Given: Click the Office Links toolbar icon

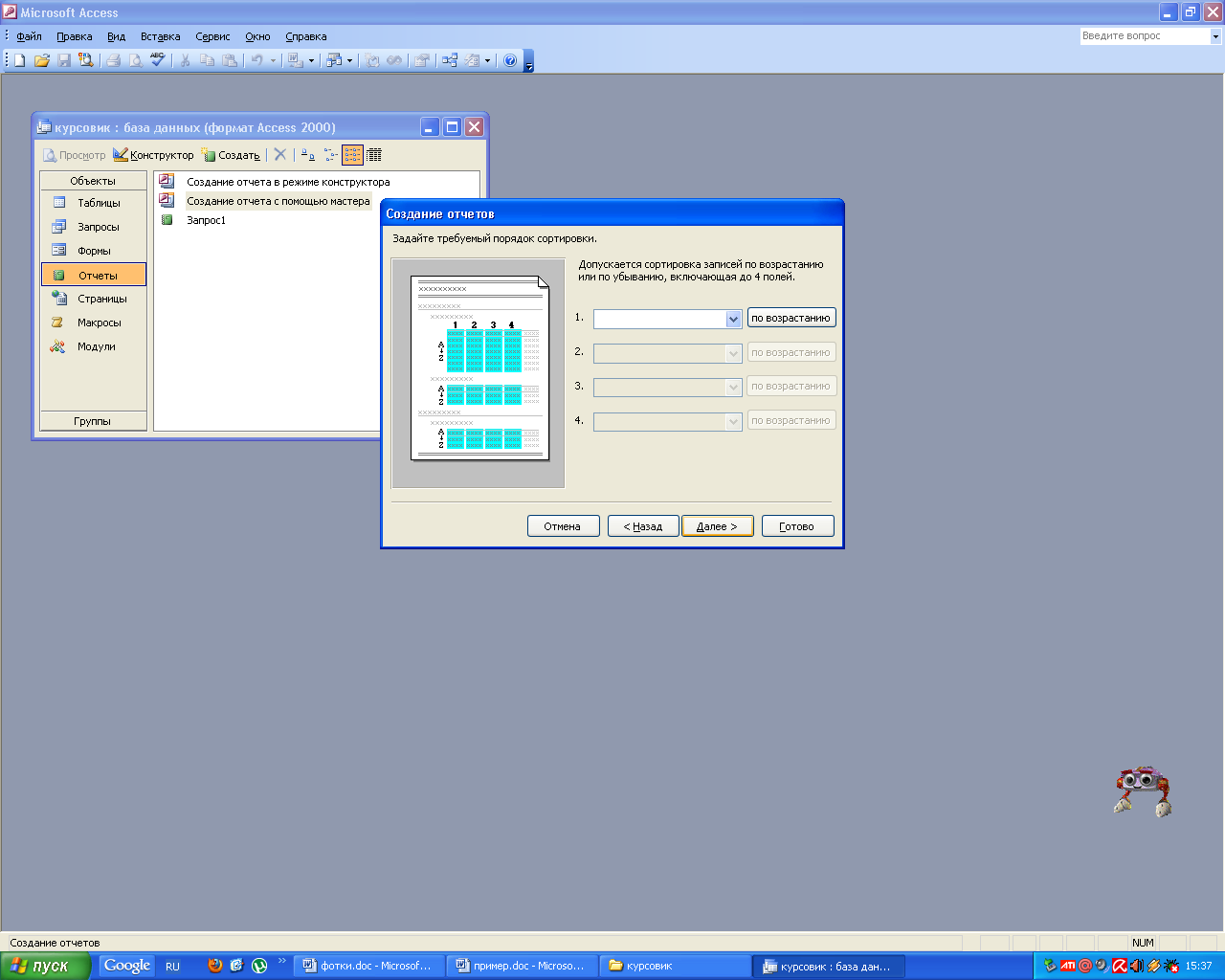Looking at the screenshot, I should 295,60.
